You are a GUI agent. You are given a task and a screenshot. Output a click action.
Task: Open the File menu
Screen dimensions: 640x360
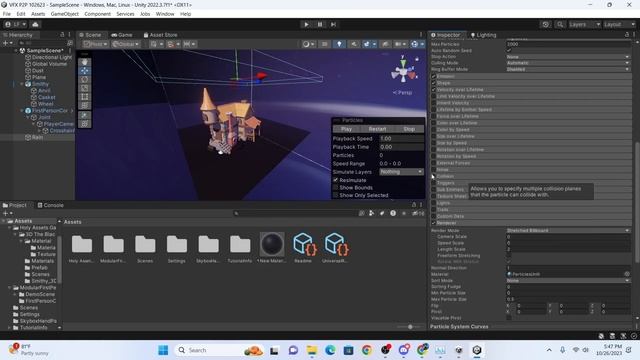[x=7, y=14]
